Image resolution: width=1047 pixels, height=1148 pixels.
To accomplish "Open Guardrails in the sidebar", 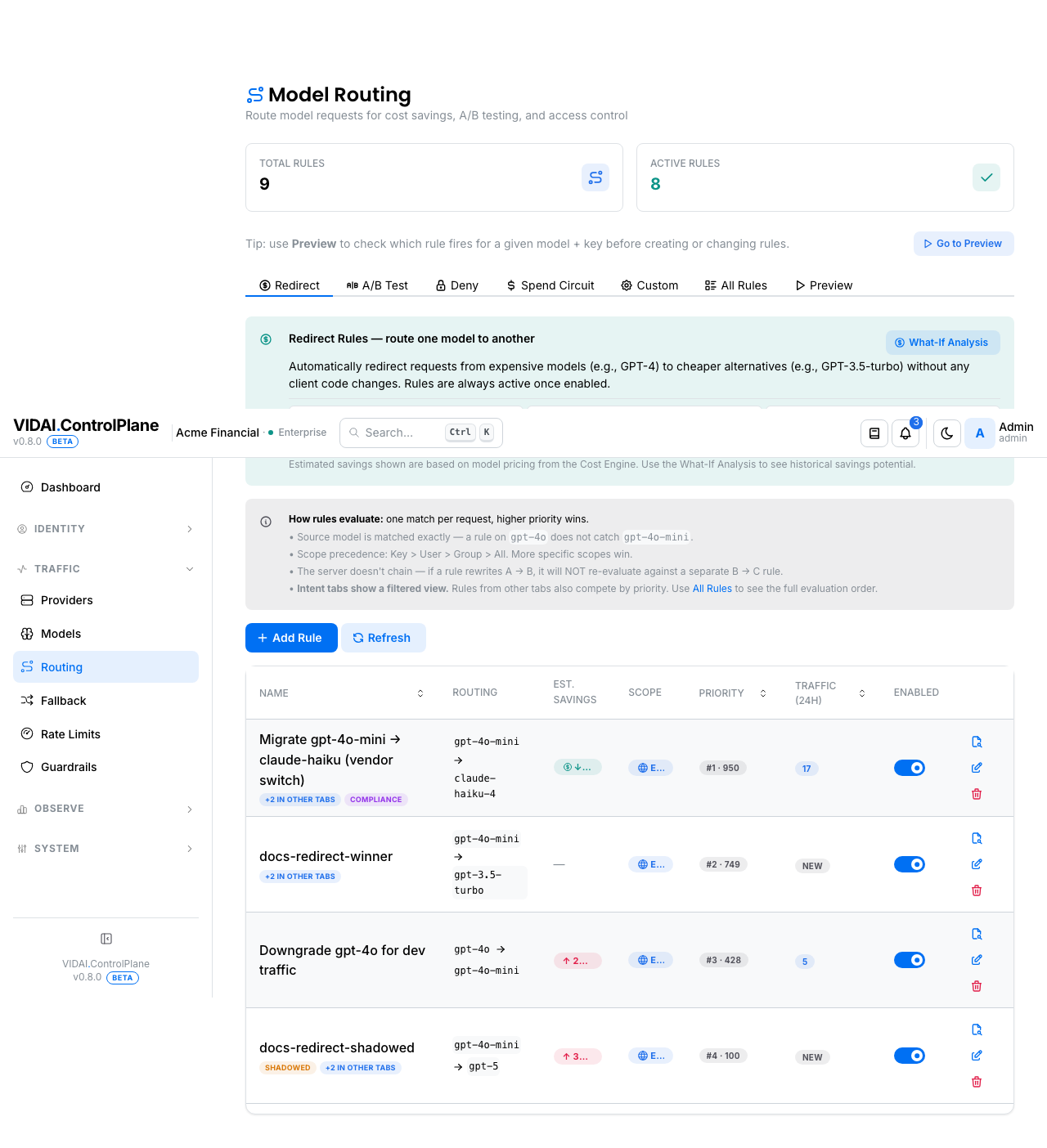I will click(x=106, y=767).
